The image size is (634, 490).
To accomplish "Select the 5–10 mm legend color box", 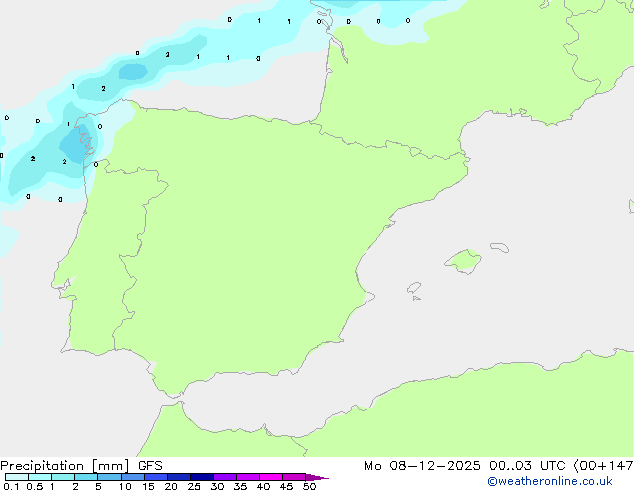I will (x=109, y=477).
